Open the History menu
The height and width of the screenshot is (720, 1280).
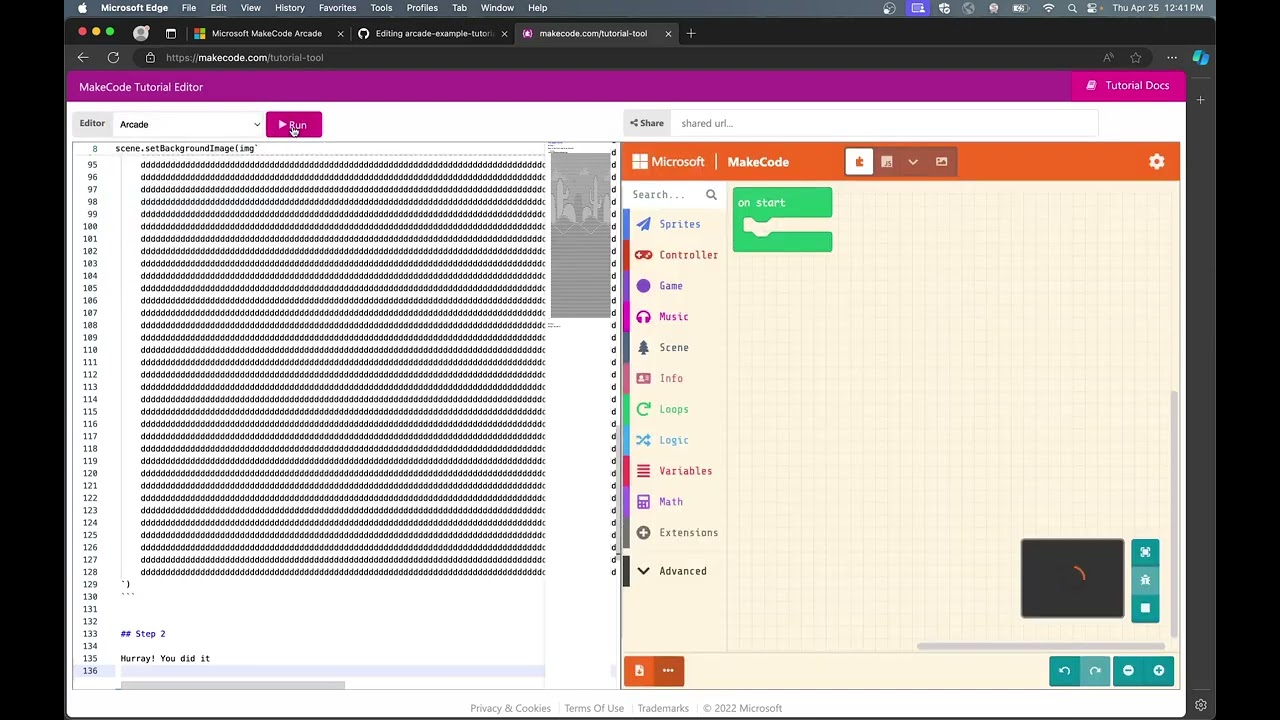tap(289, 8)
